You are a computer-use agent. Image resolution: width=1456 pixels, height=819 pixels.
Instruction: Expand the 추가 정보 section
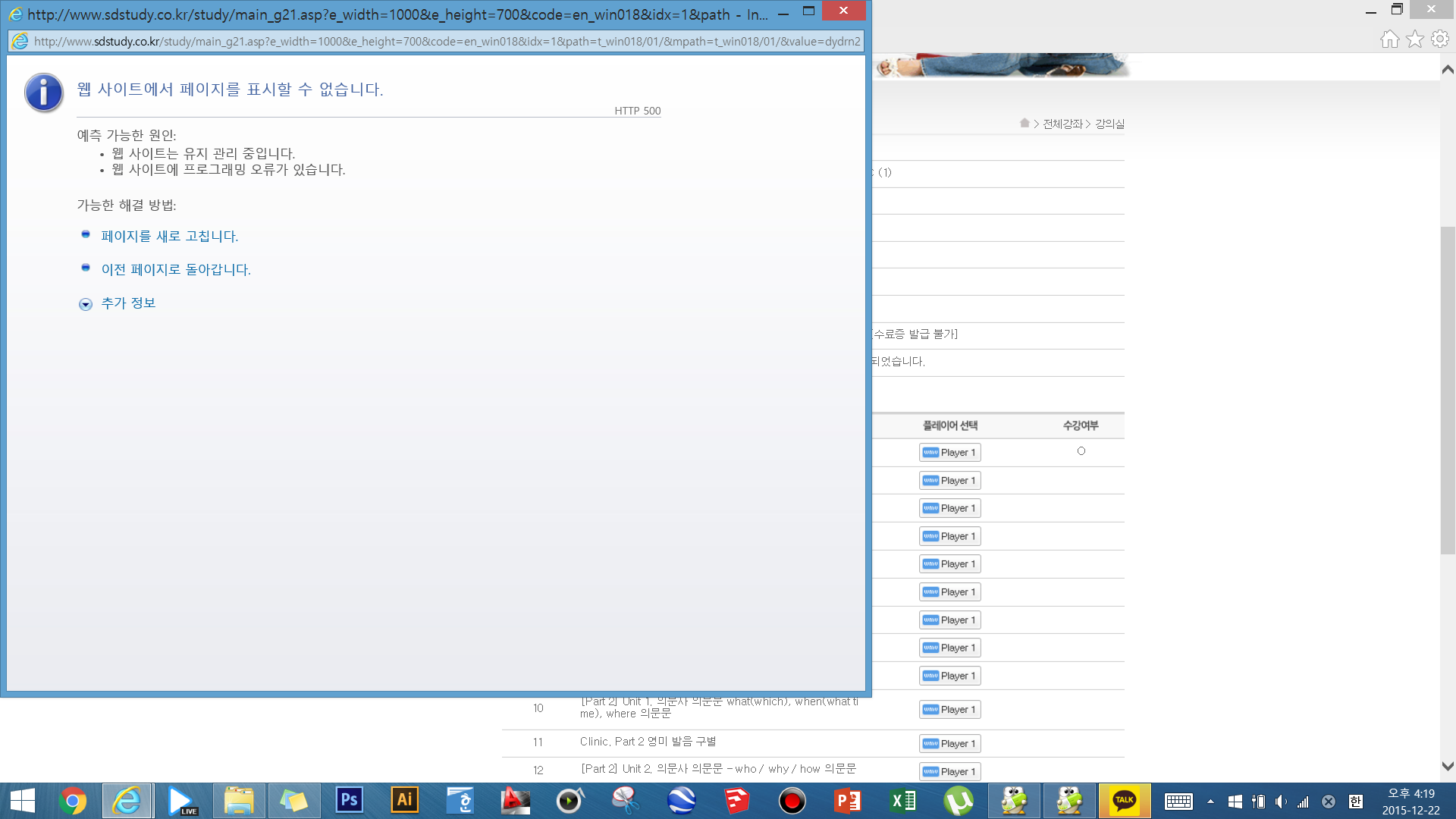(x=127, y=303)
